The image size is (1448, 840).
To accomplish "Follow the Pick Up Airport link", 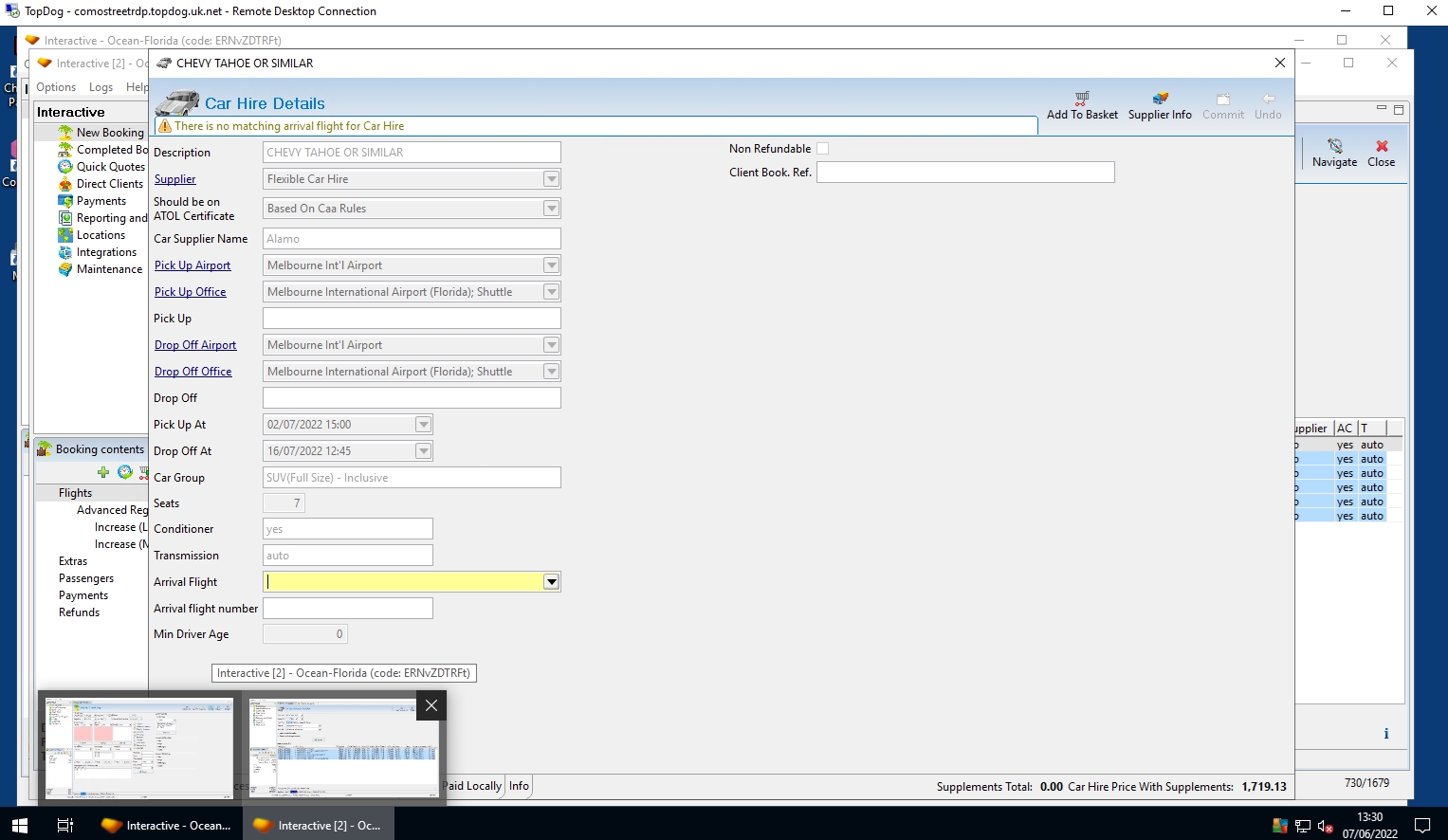I will (192, 265).
